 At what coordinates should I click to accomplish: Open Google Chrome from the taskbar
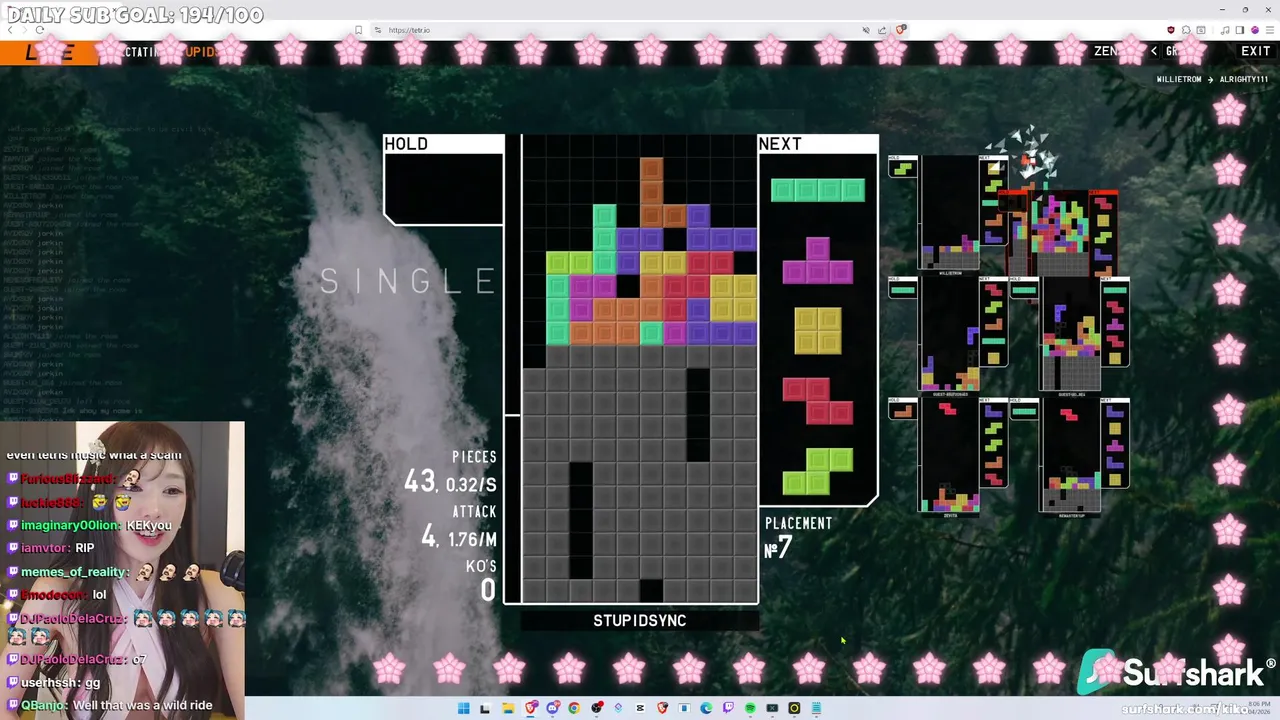[x=574, y=708]
